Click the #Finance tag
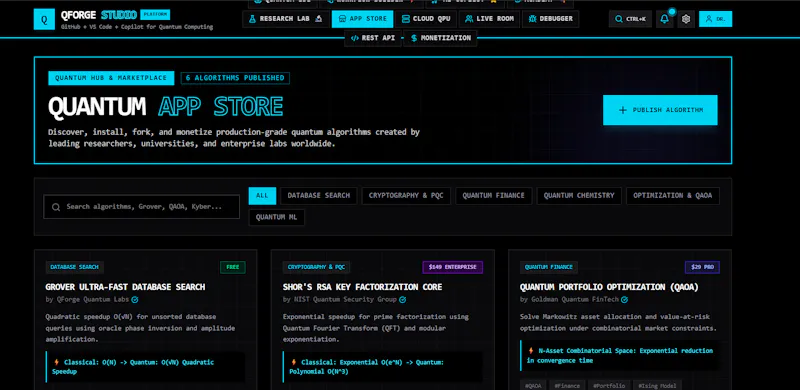 pos(567,385)
